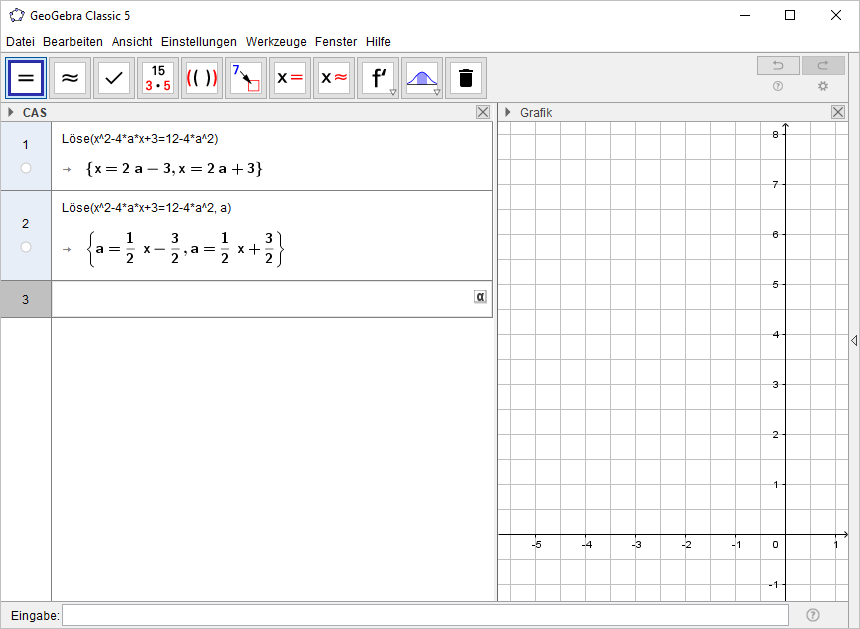Image resolution: width=860 pixels, height=629 pixels.
Task: Select the Delete trash tool
Action: pos(465,77)
